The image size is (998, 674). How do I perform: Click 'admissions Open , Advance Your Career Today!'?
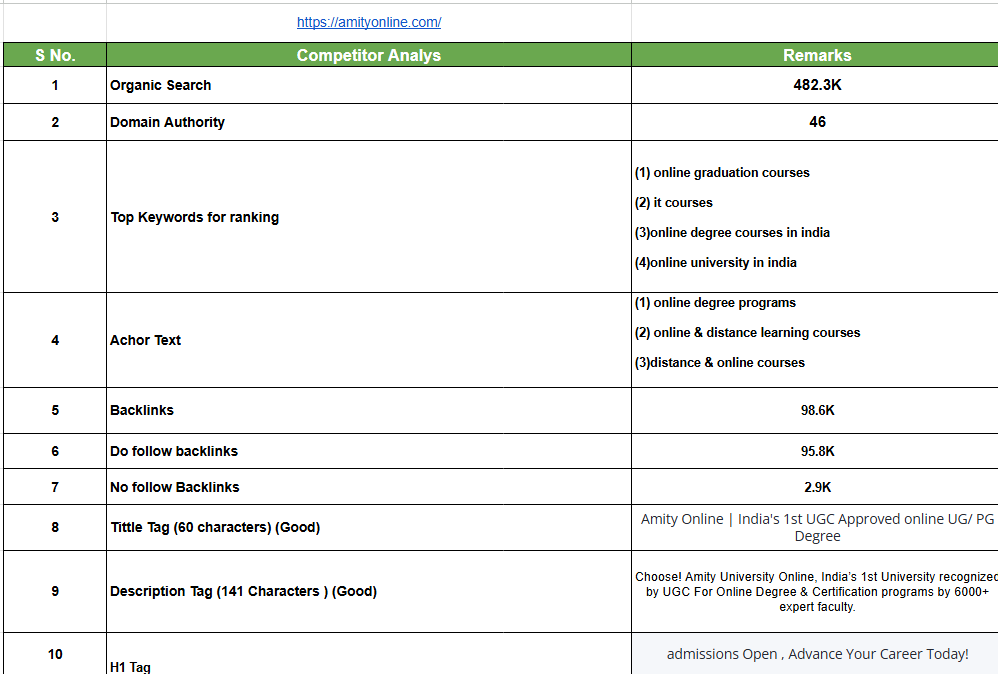click(817, 654)
